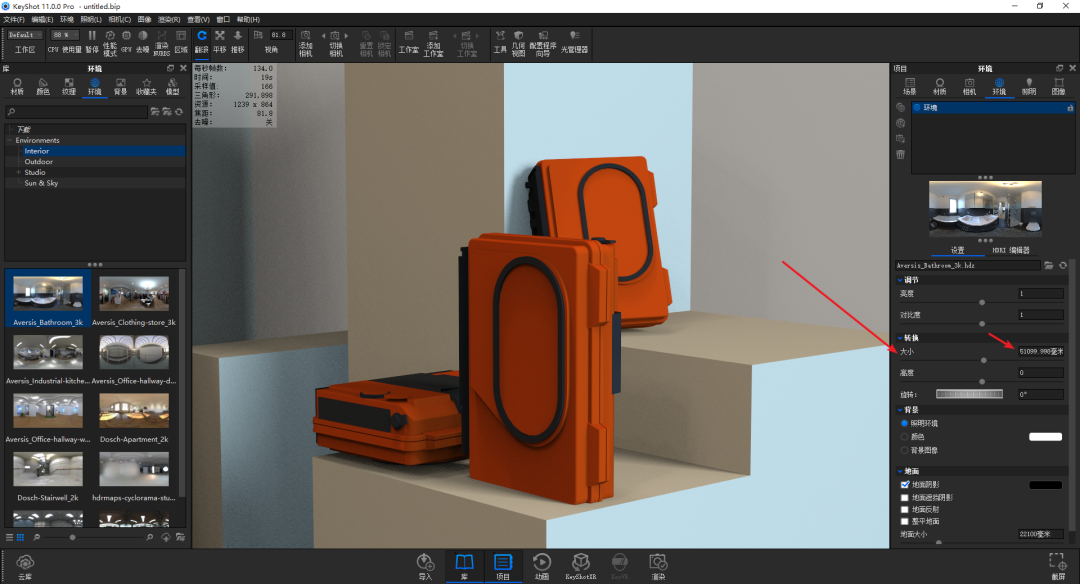The height and width of the screenshot is (584, 1080).
Task: Open the KeyShotXR button in bottom bar
Action: [x=580, y=565]
